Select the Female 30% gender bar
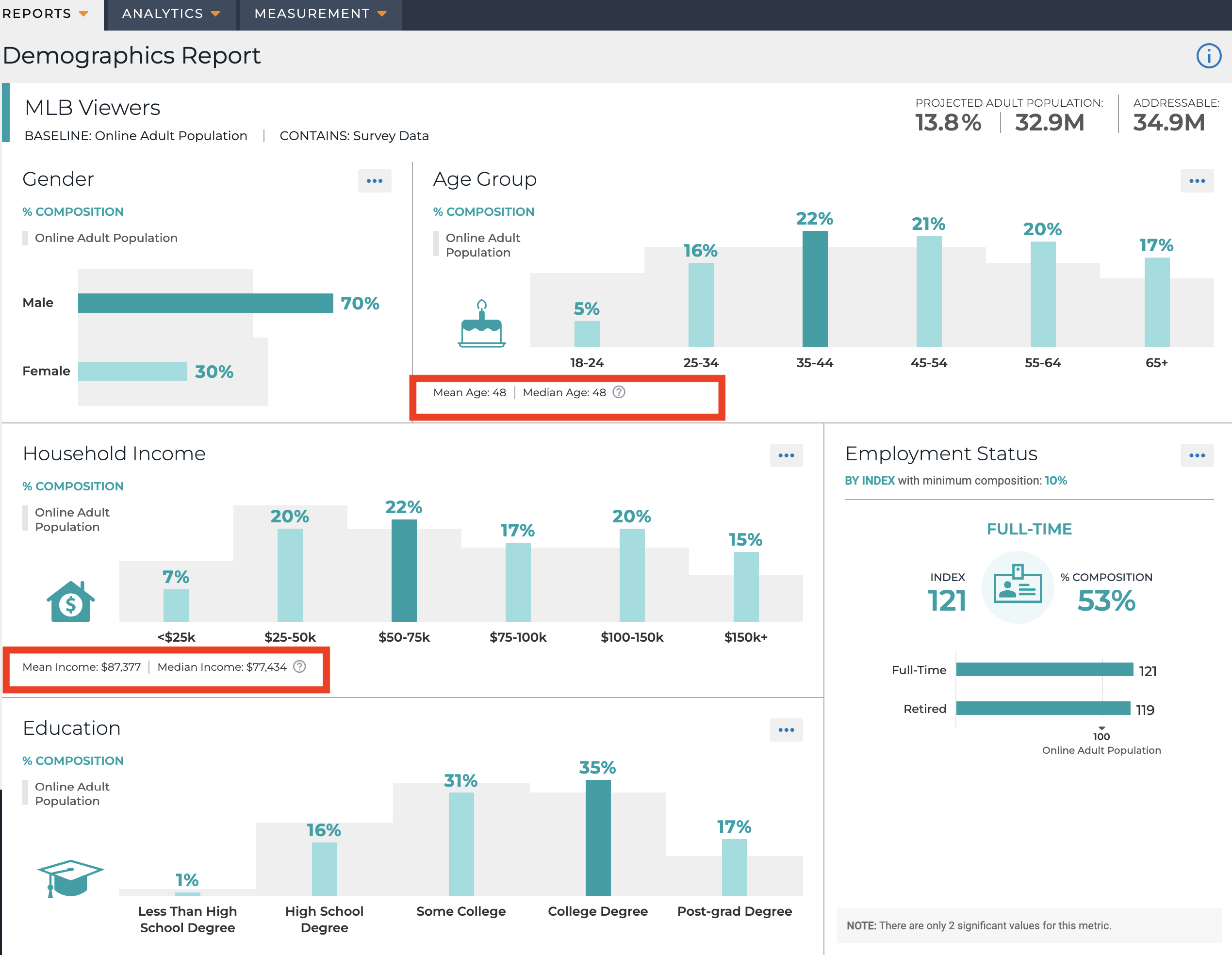Screen dimensions: 1232x955 coord(132,372)
